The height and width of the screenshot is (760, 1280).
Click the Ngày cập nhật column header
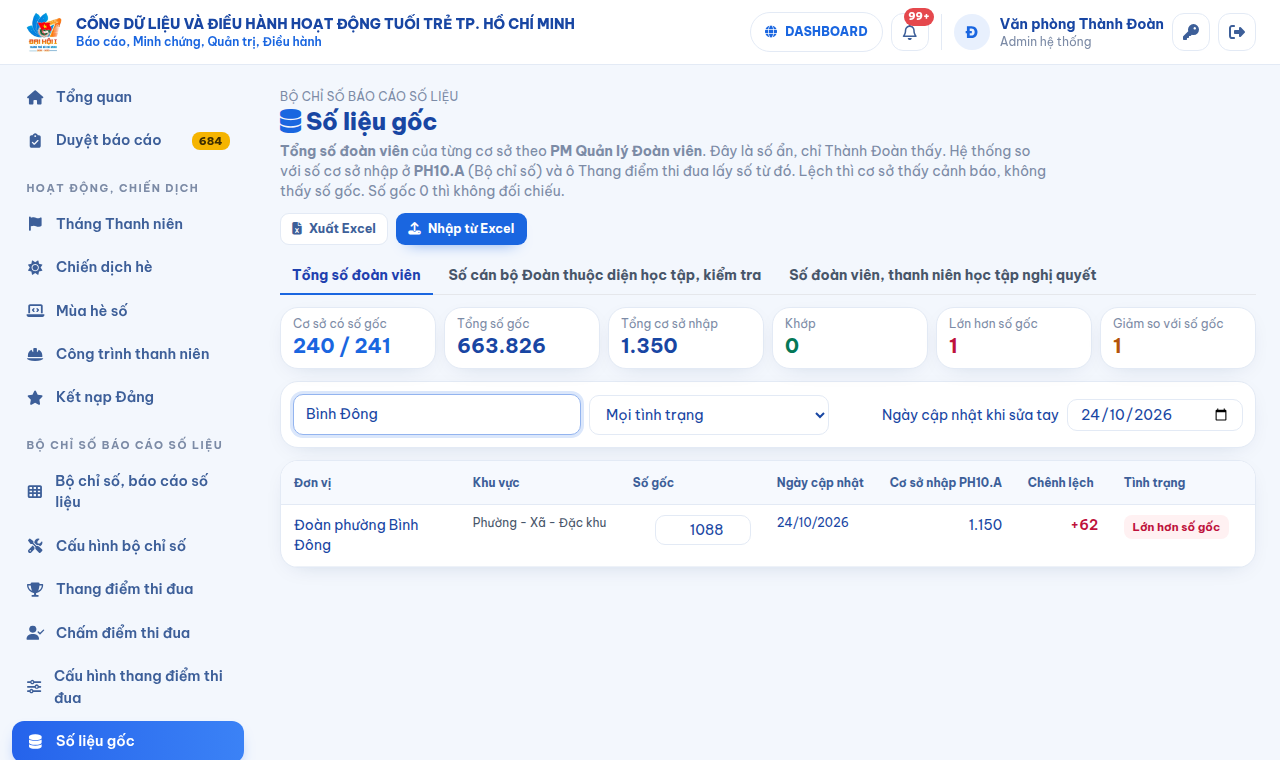click(x=820, y=483)
